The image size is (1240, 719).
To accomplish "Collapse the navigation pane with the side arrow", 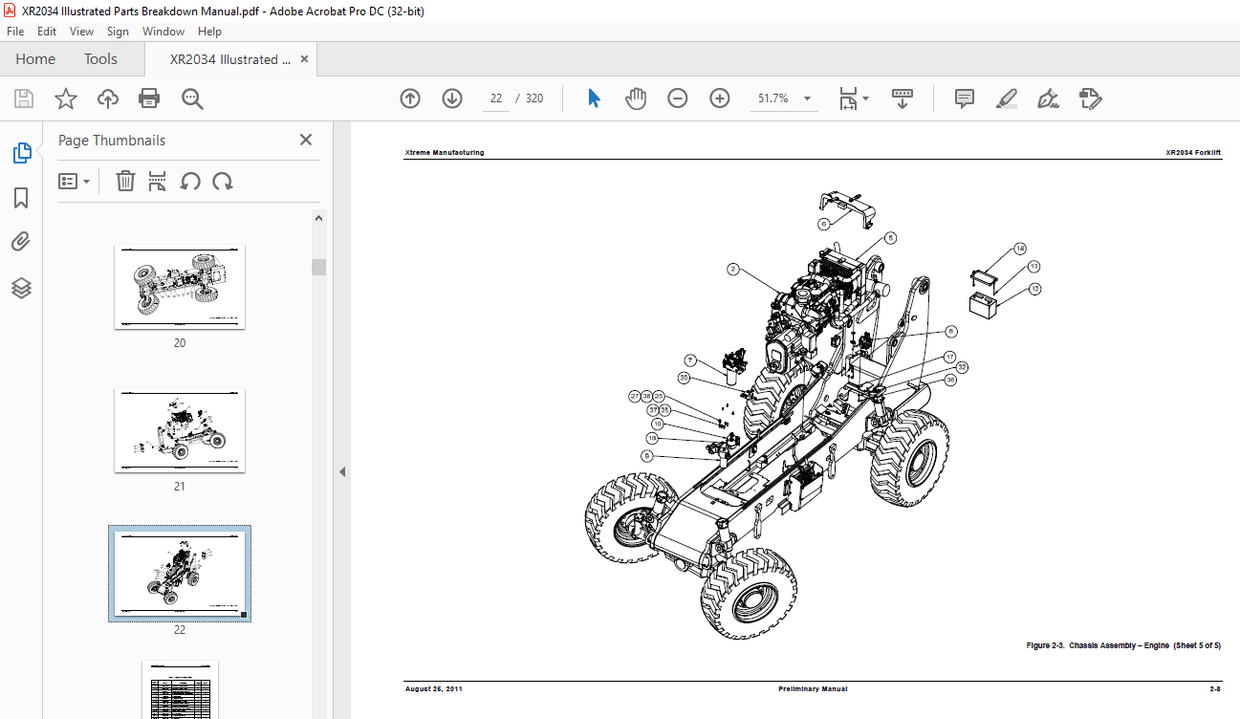I will point(342,470).
